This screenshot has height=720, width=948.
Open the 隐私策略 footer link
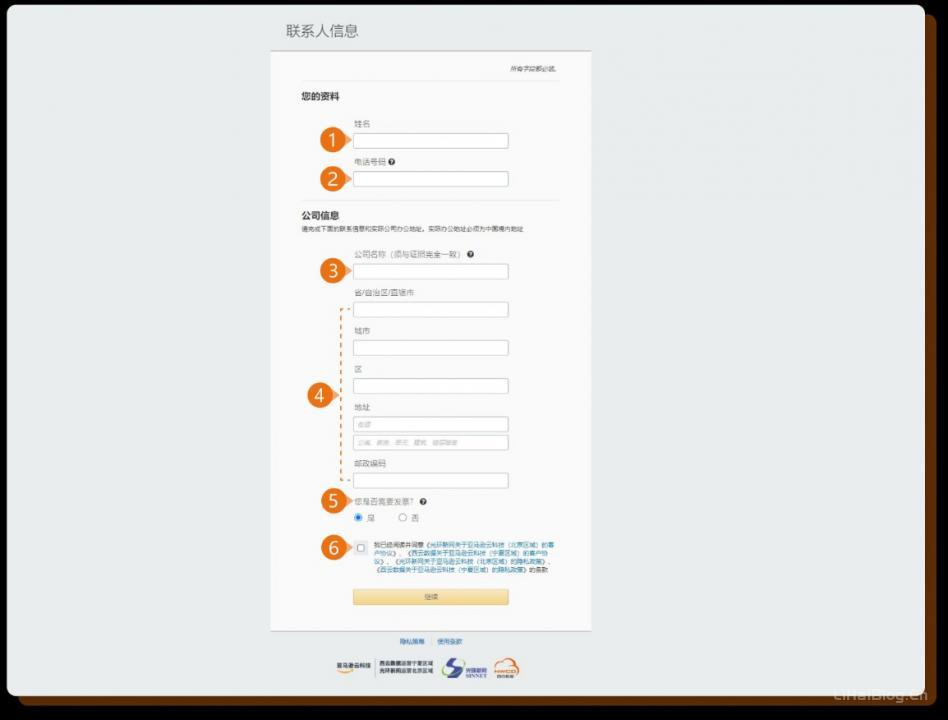click(x=411, y=641)
